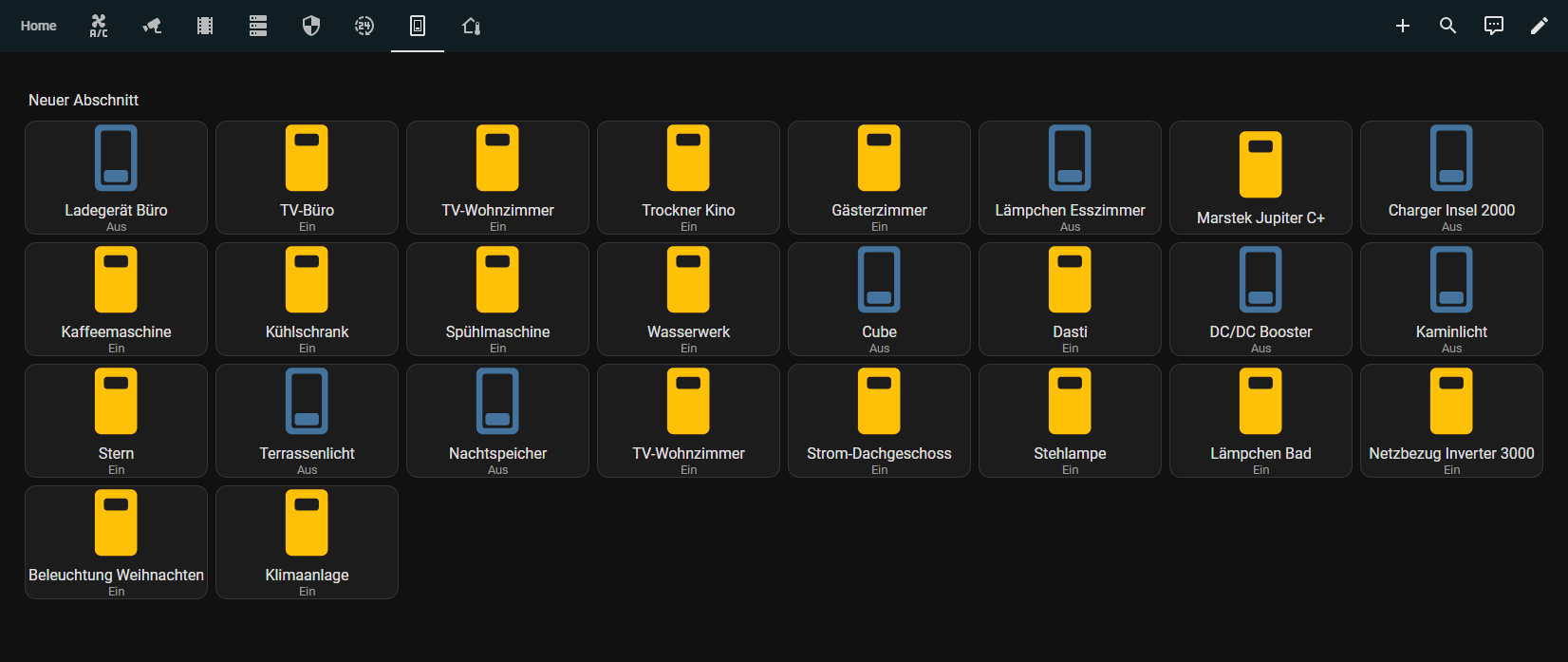Open the server rack tab icon
Image resolution: width=1568 pixels, height=662 pixels.
tap(258, 26)
